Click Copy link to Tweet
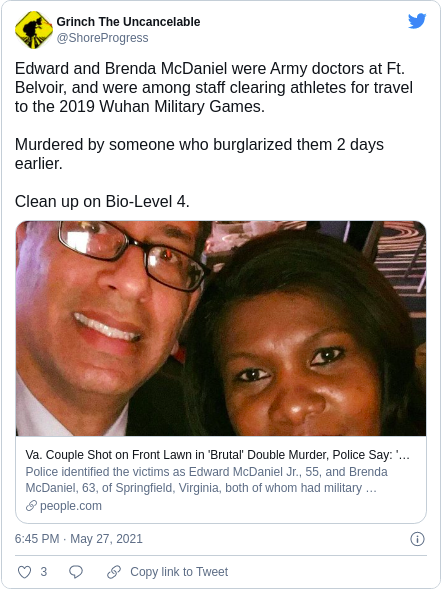The width and height of the screenshot is (442, 589). [x=179, y=572]
